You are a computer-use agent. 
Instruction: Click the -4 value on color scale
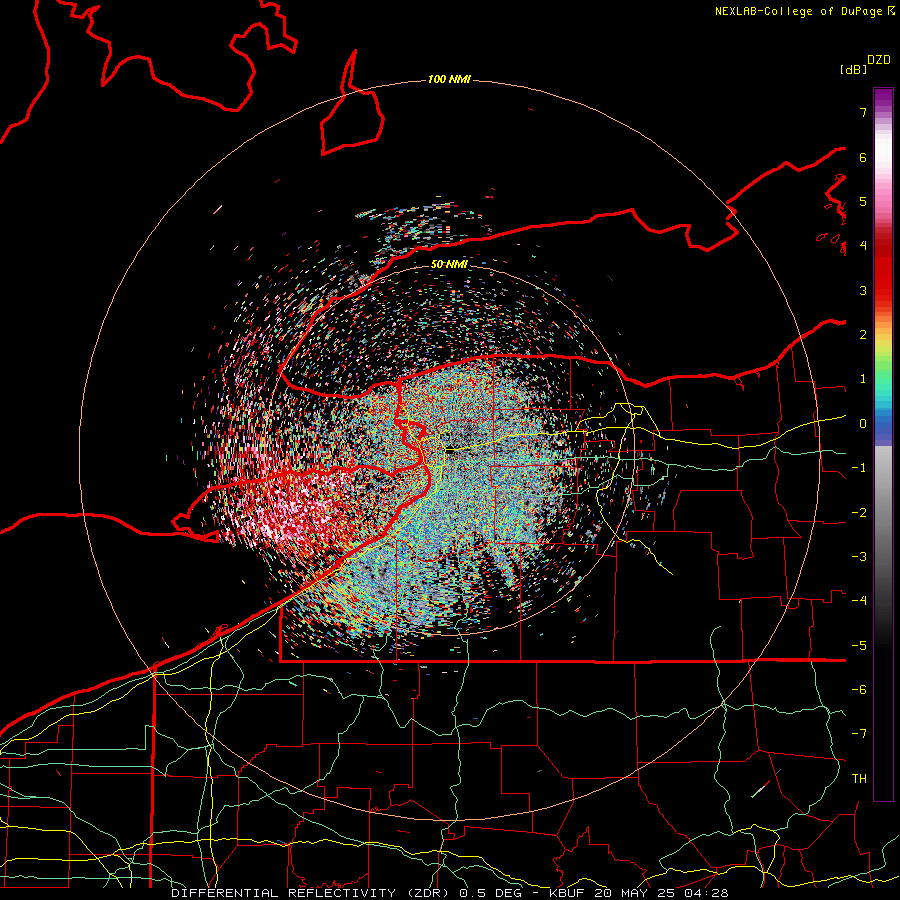point(859,600)
